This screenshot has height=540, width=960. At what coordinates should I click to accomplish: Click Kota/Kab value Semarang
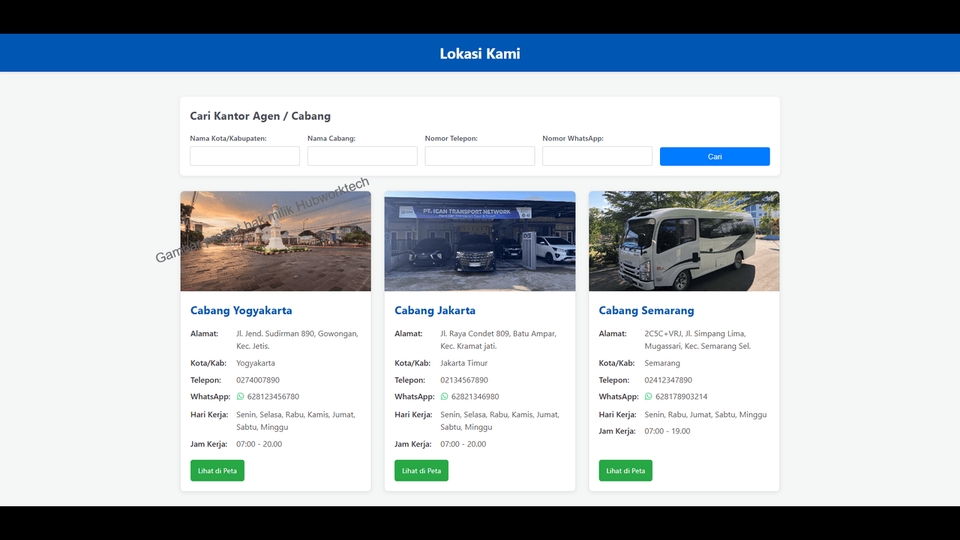point(662,363)
